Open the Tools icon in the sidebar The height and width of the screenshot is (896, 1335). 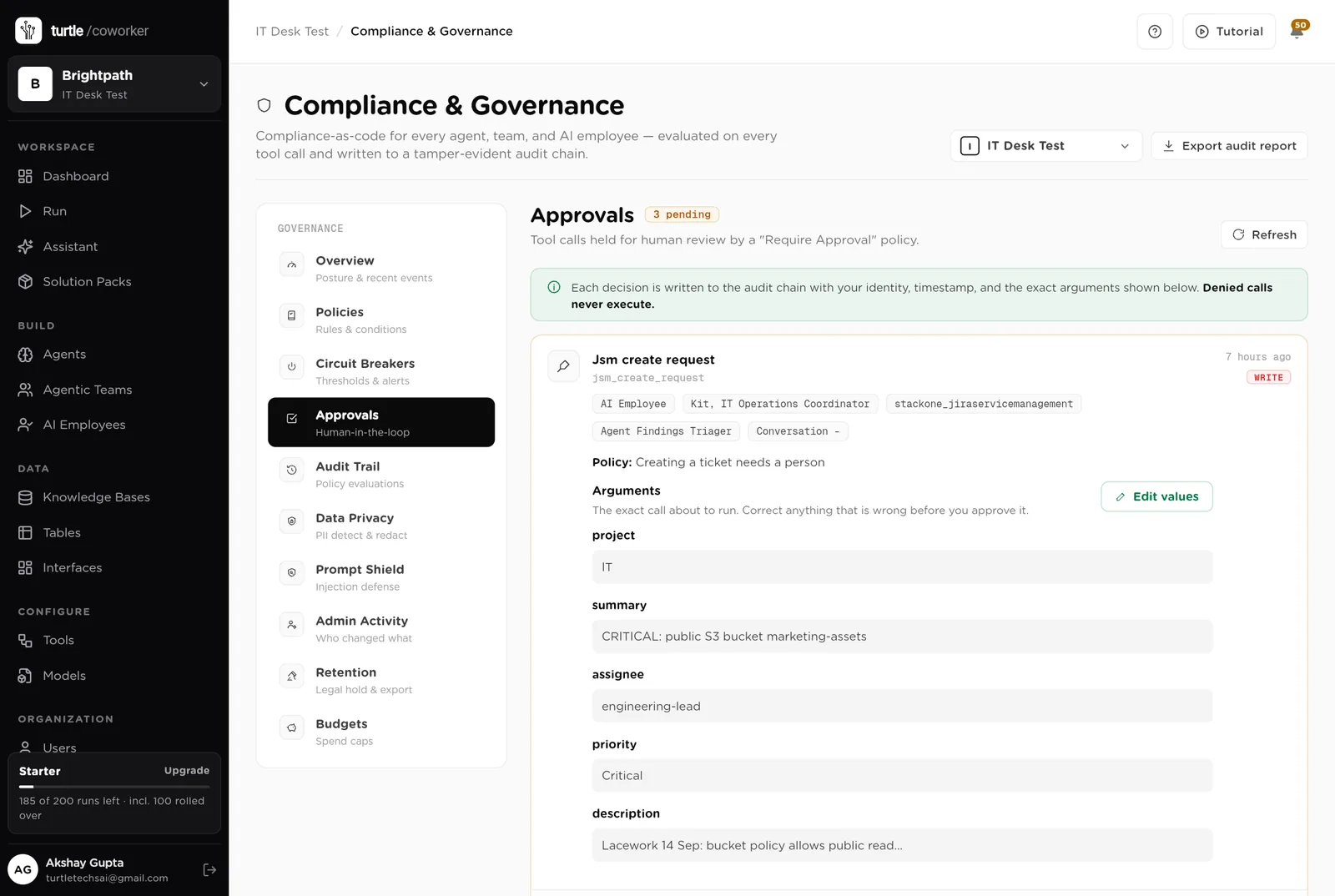tap(25, 640)
